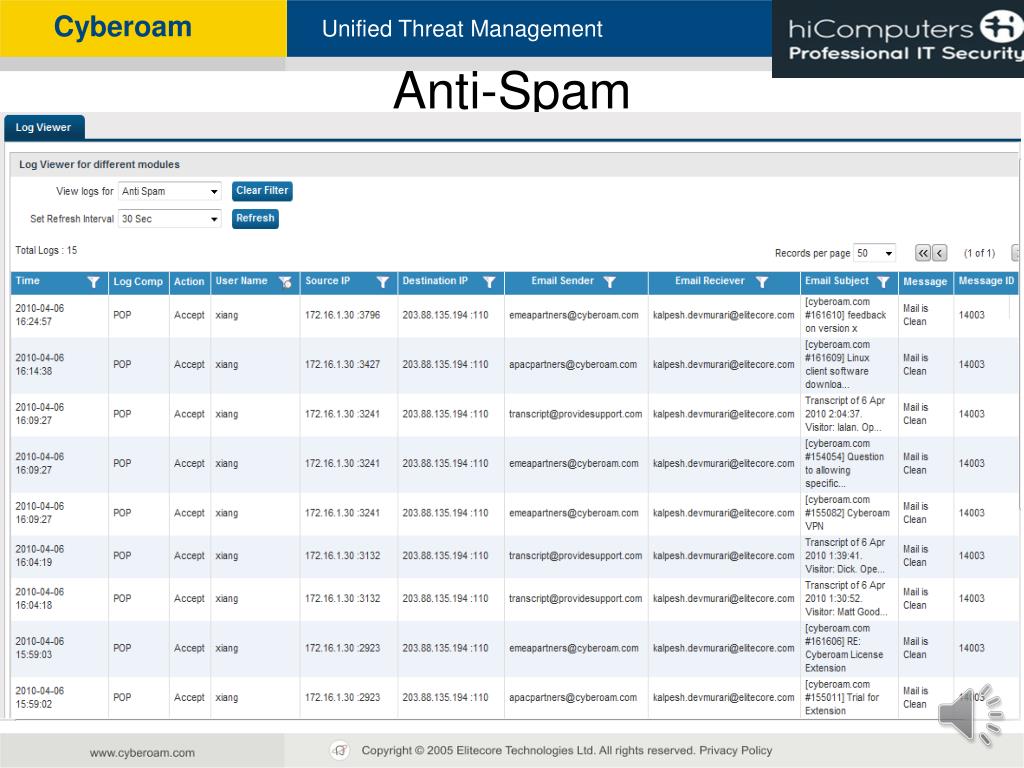Click subject '#155082] Cyberoam VPN'

(847, 513)
